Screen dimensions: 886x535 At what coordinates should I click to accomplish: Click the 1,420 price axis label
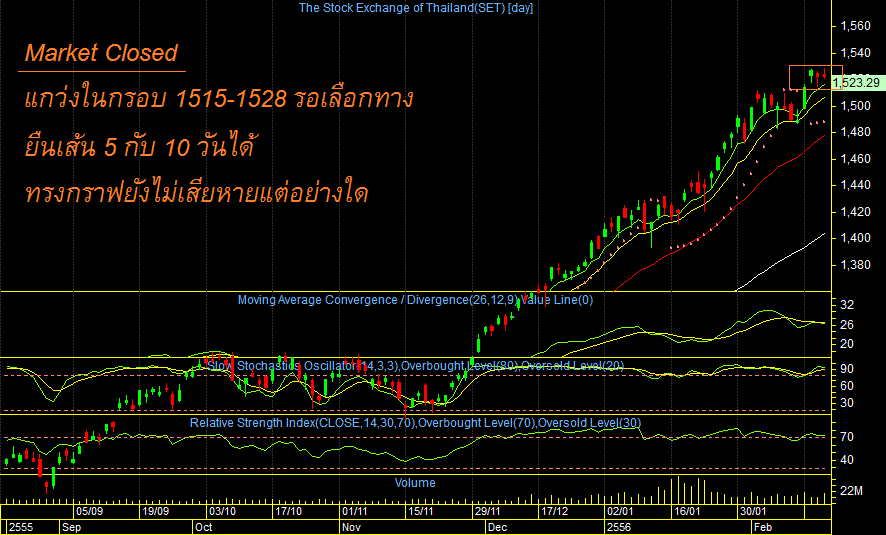[x=855, y=212]
